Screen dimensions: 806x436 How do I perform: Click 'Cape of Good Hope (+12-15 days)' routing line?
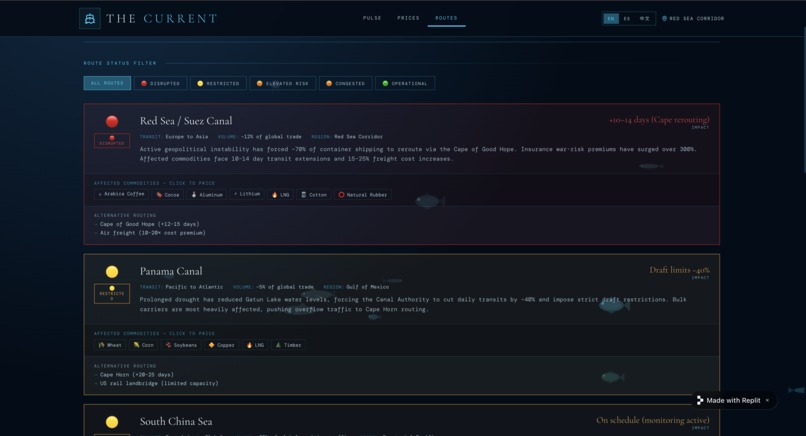tap(149, 224)
